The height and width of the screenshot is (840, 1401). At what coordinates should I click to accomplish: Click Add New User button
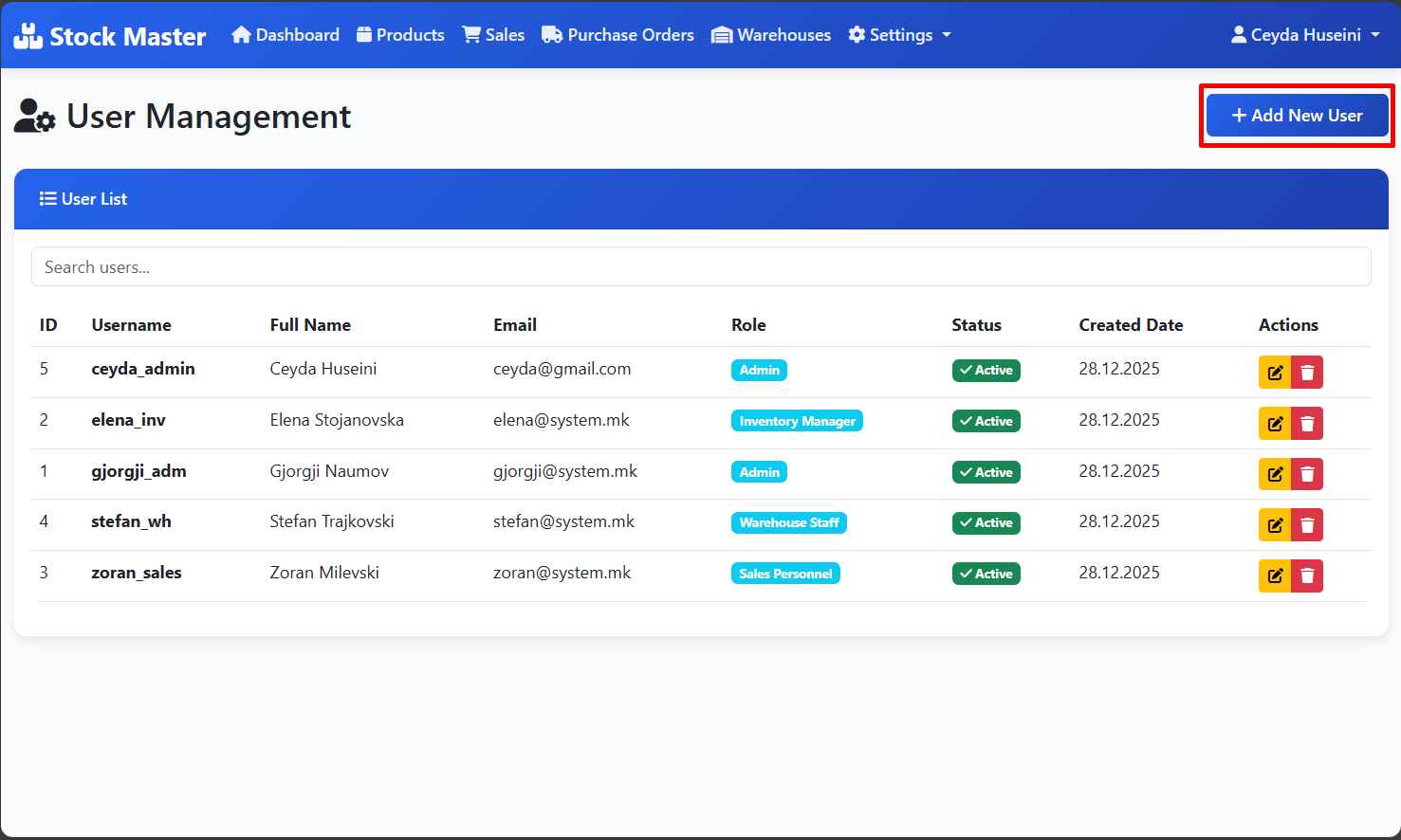1297,116
